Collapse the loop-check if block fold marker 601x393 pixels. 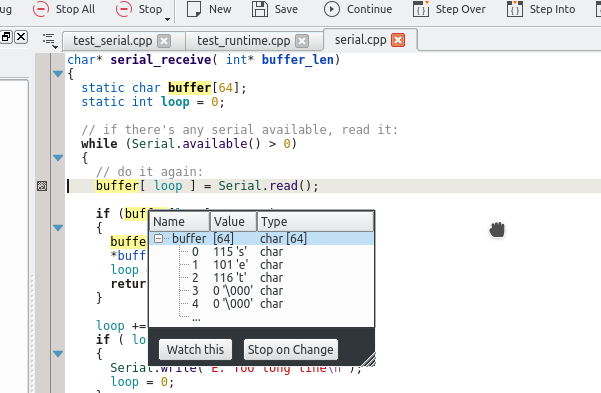click(58, 354)
